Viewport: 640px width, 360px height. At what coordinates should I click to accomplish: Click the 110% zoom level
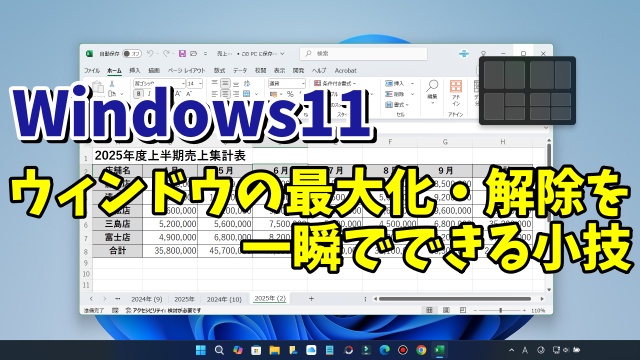538,311
